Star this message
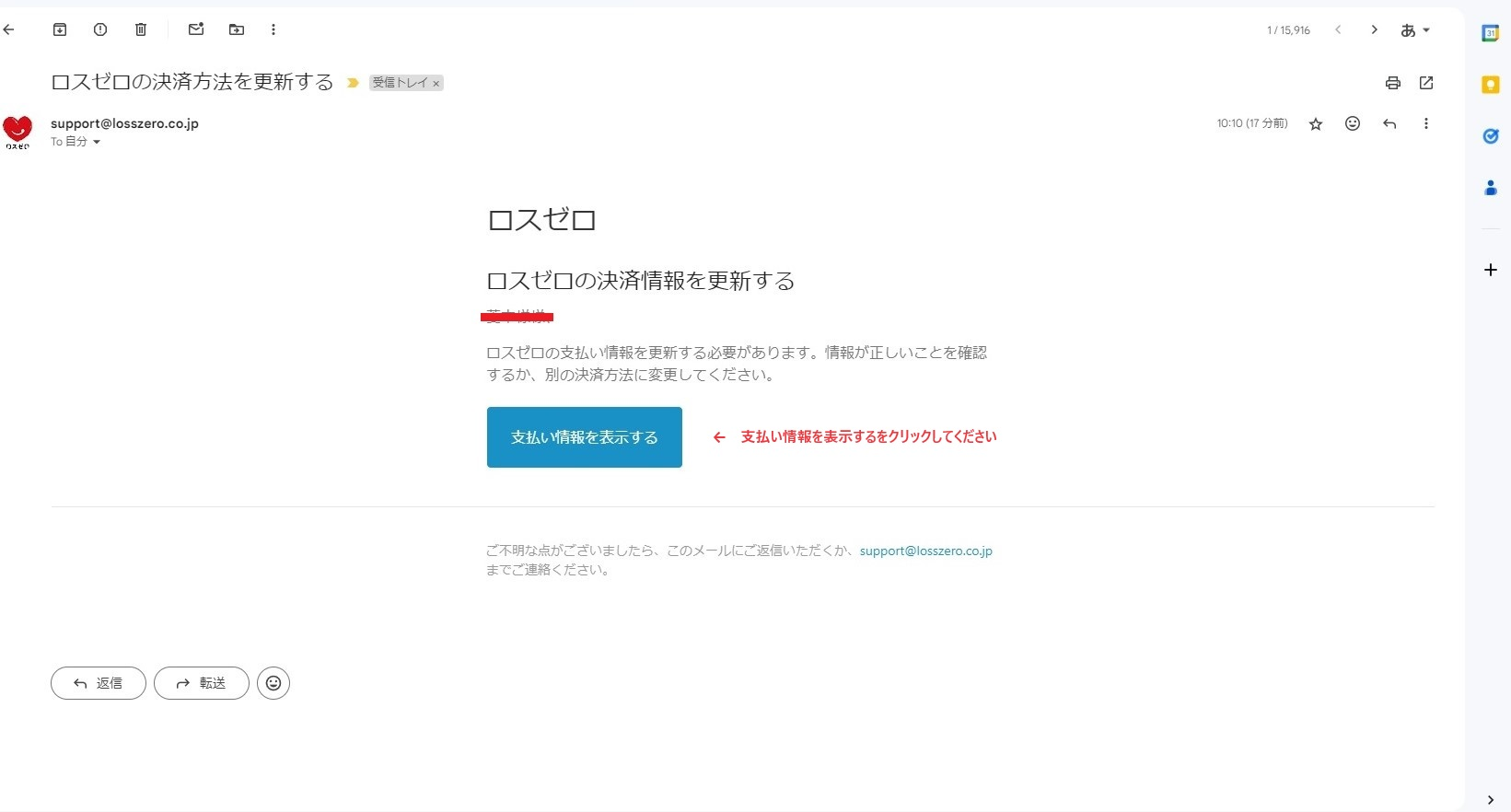 1316,123
